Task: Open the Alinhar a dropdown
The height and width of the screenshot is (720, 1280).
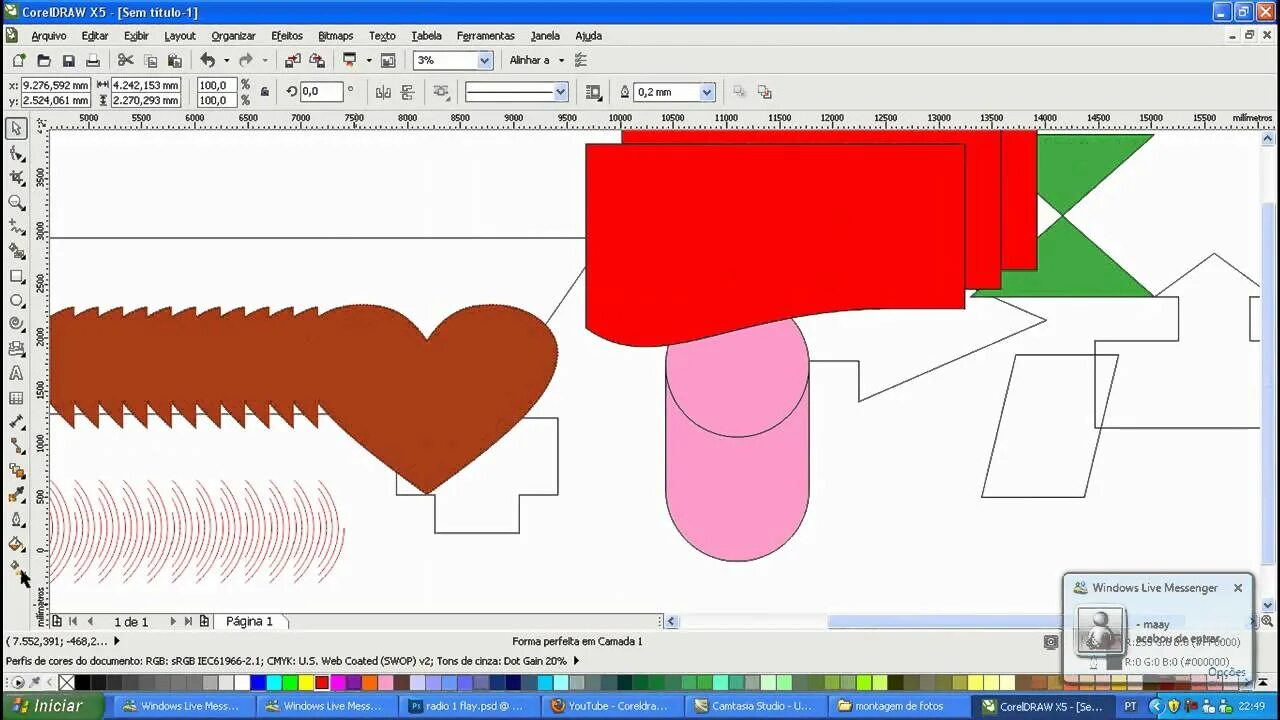Action: [561, 61]
